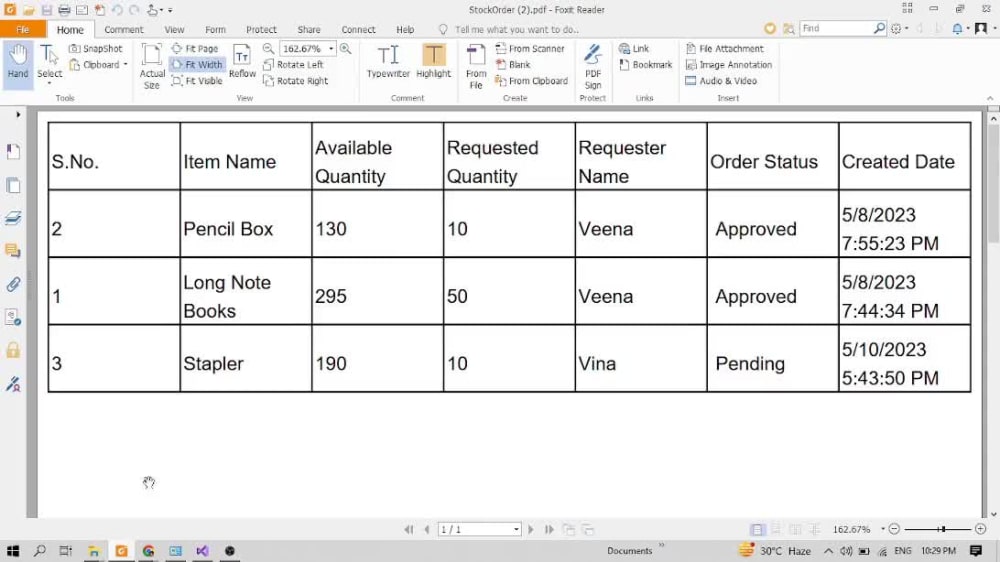The height and width of the screenshot is (562, 1000).
Task: Insert Audio & Video
Action: [x=721, y=80]
